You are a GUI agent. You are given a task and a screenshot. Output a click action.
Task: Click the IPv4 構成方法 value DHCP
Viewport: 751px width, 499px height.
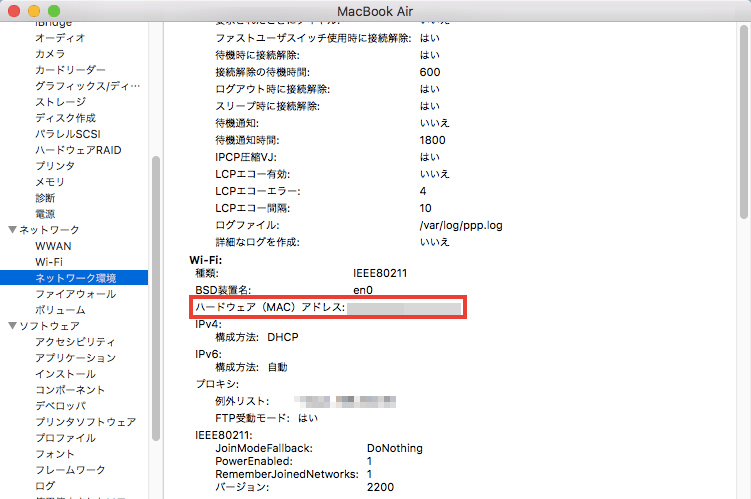coord(283,337)
